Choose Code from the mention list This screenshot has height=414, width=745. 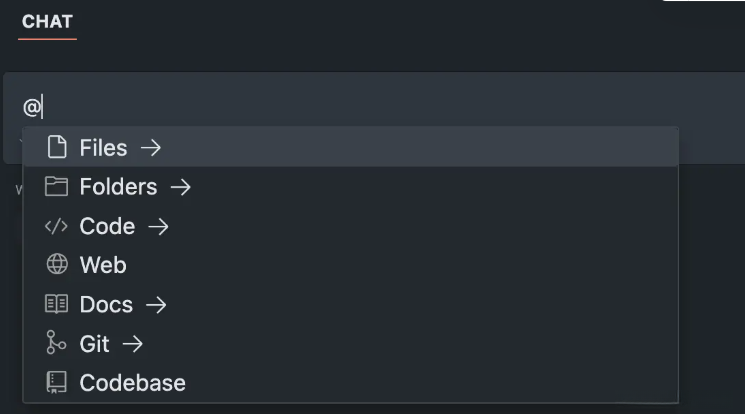107,226
